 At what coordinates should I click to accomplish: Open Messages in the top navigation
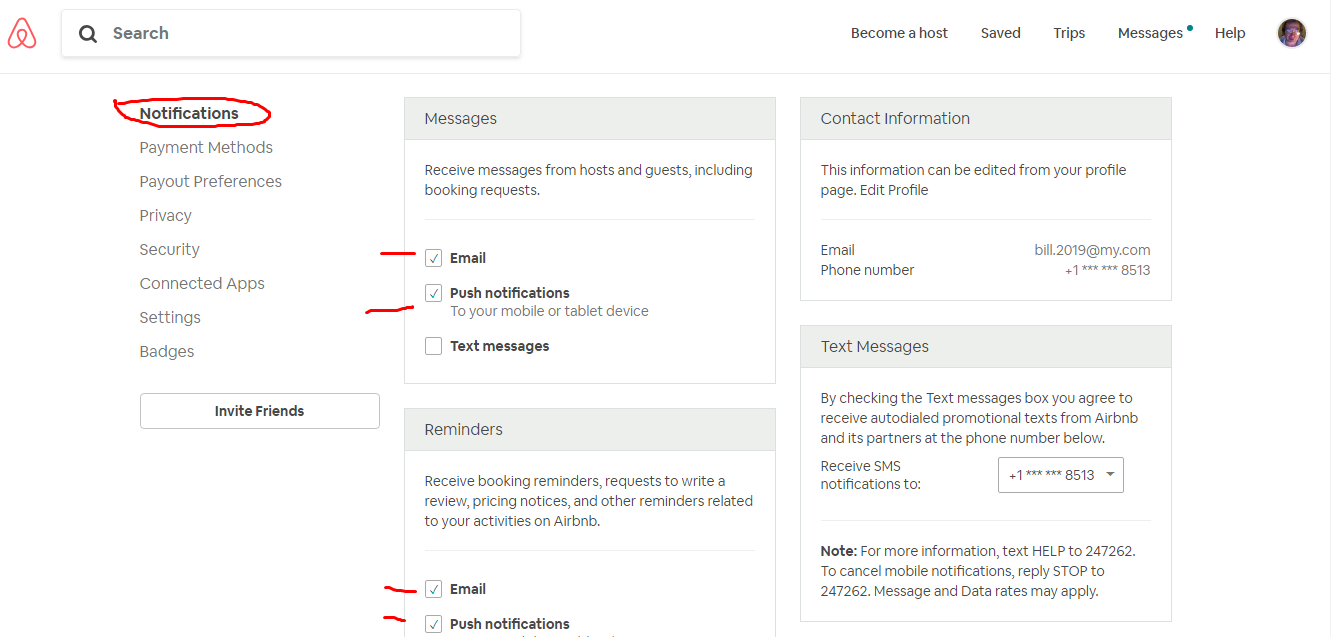(x=1150, y=33)
